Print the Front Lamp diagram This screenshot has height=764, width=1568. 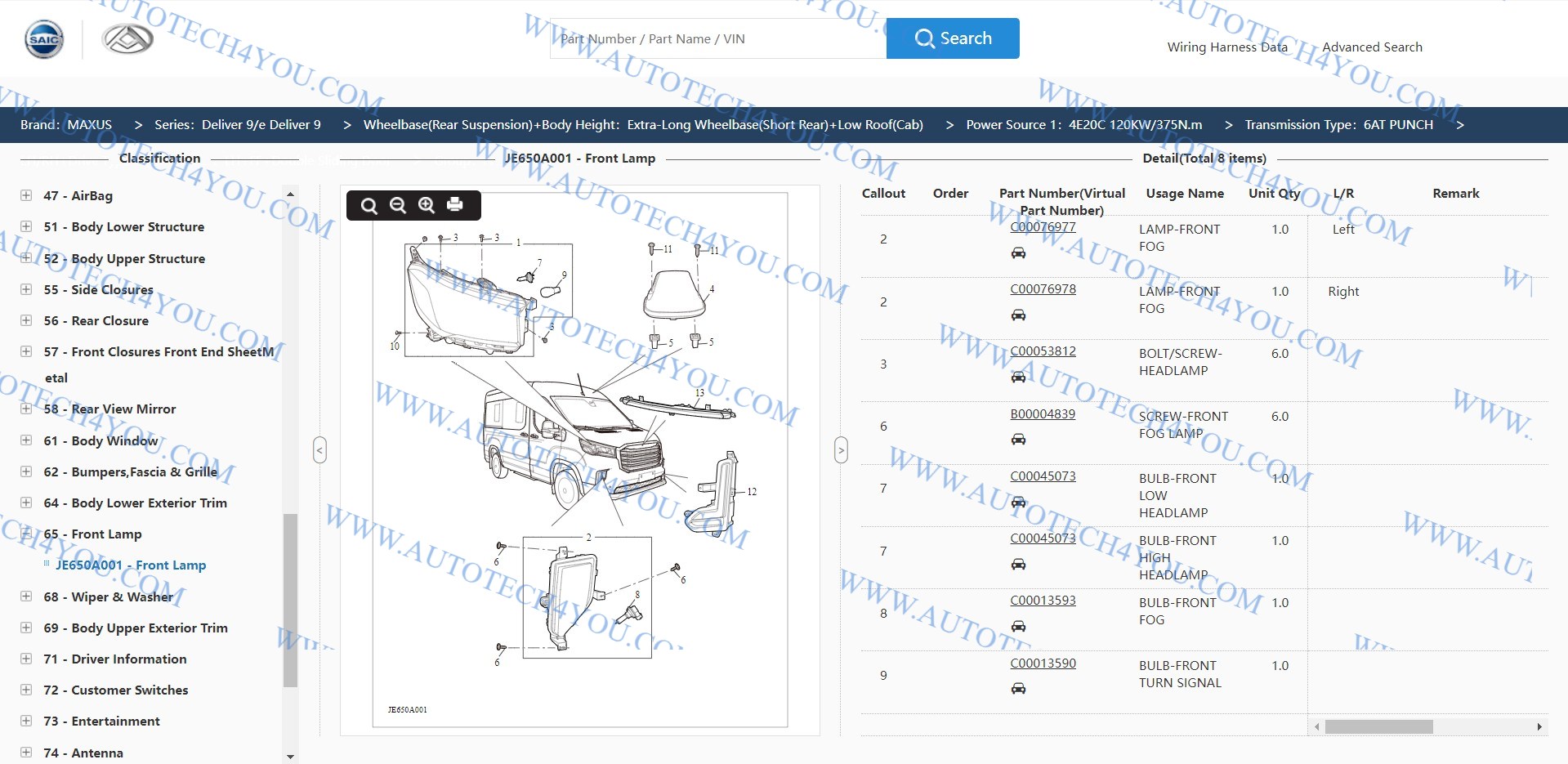pos(455,205)
